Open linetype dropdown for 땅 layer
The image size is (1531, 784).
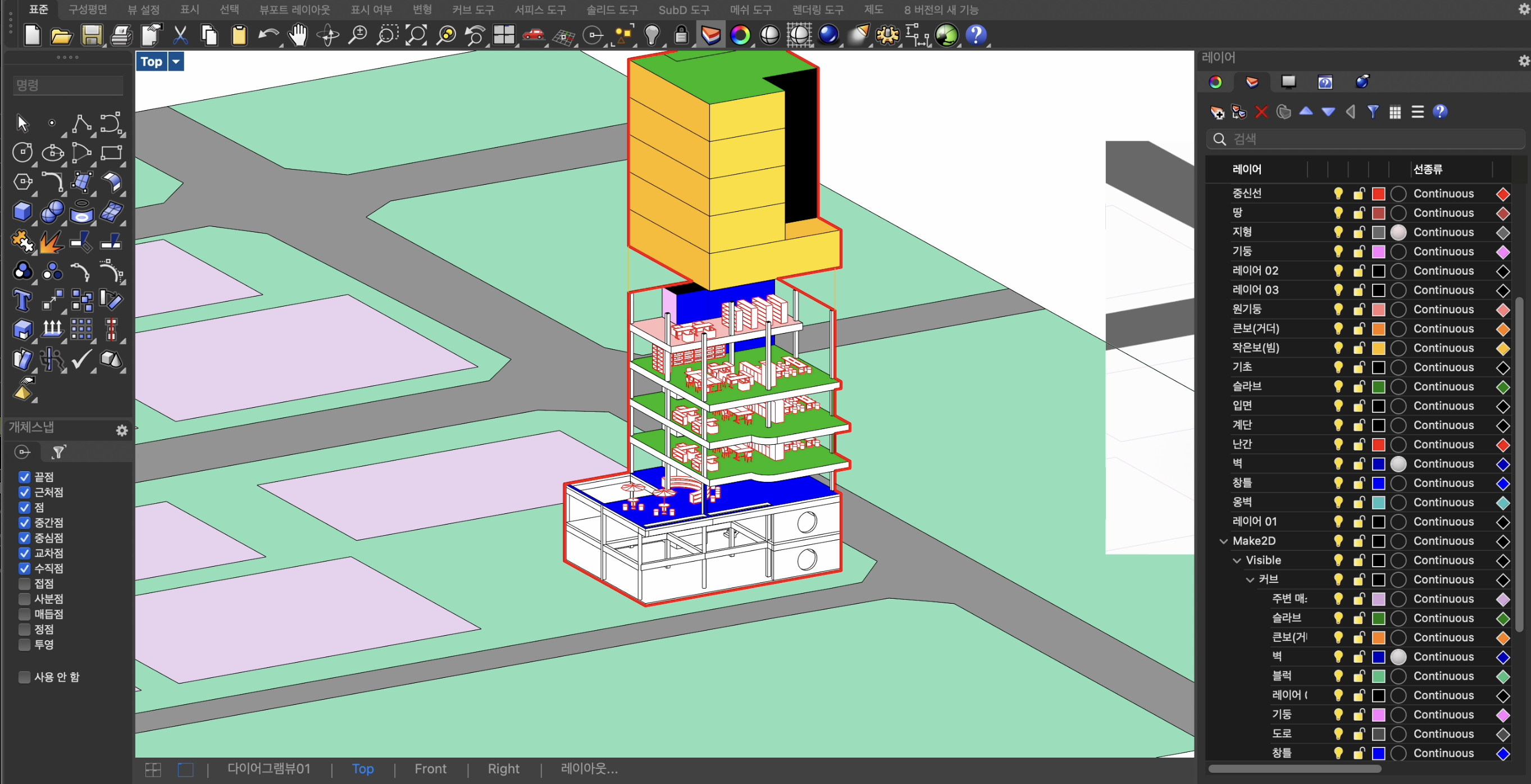[x=1443, y=213]
